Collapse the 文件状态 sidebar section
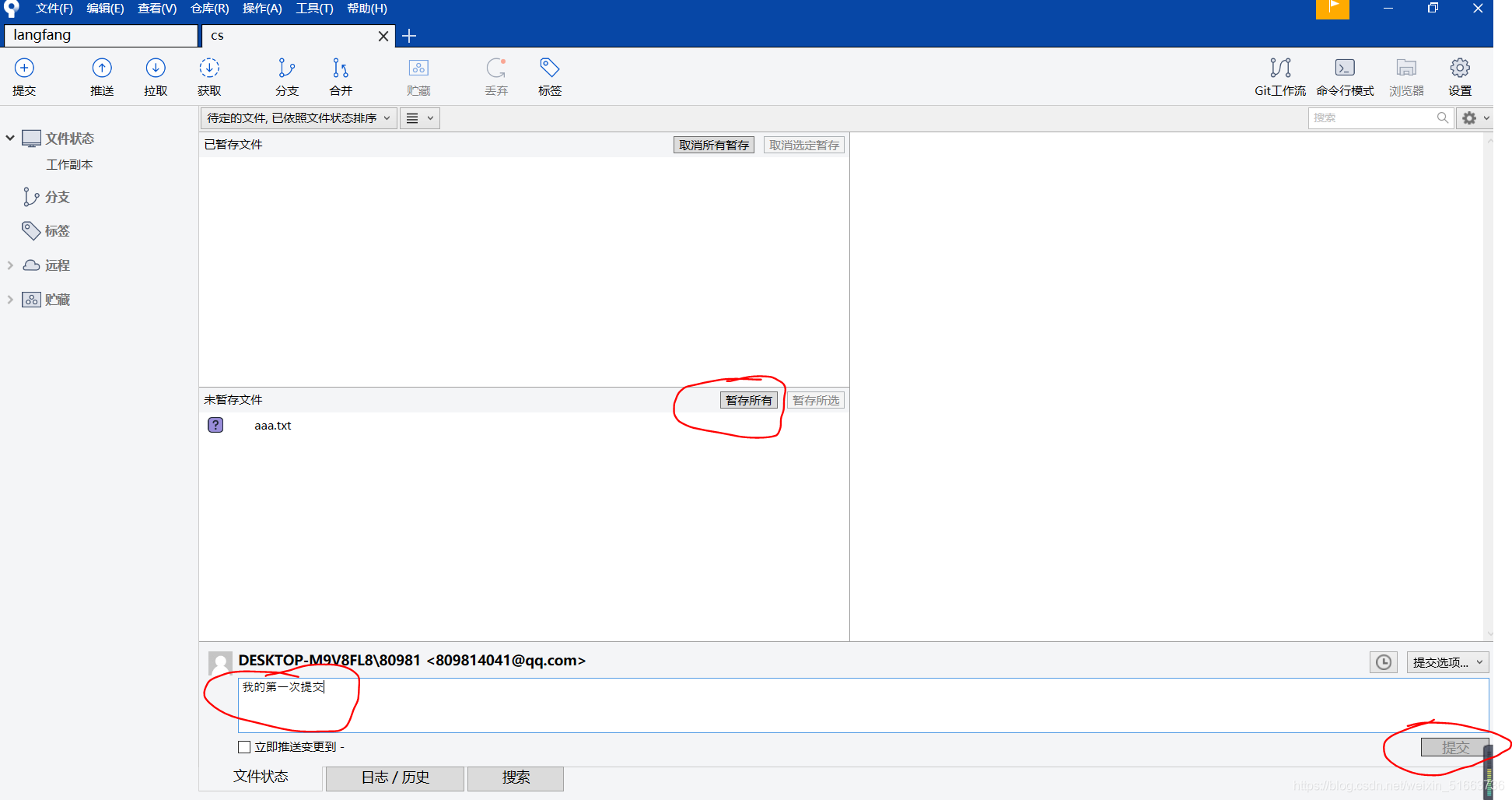This screenshot has width=1512, height=800. 10,138
